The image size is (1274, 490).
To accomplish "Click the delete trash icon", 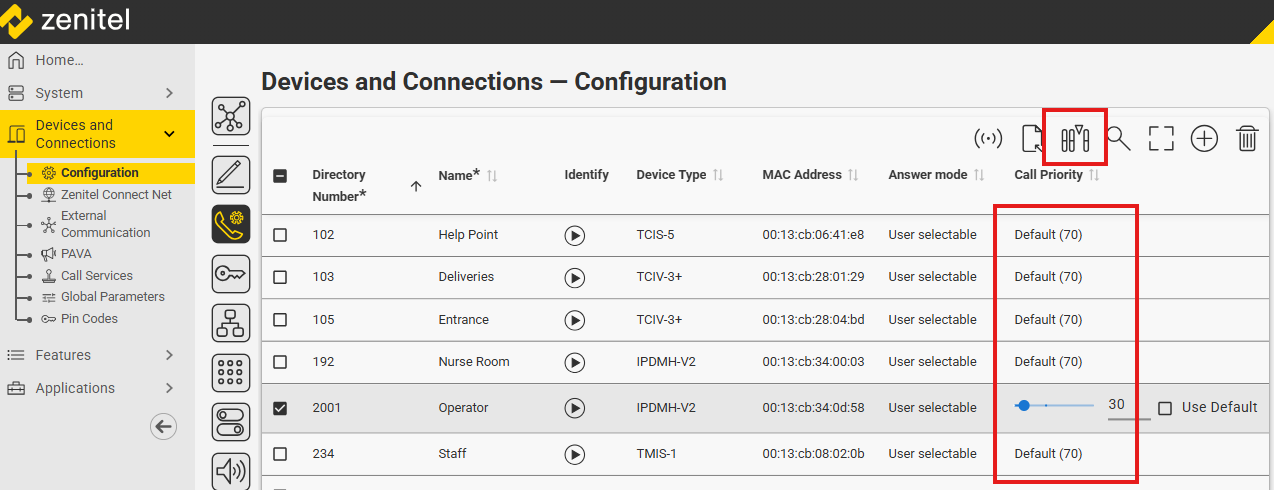I will click(1247, 139).
